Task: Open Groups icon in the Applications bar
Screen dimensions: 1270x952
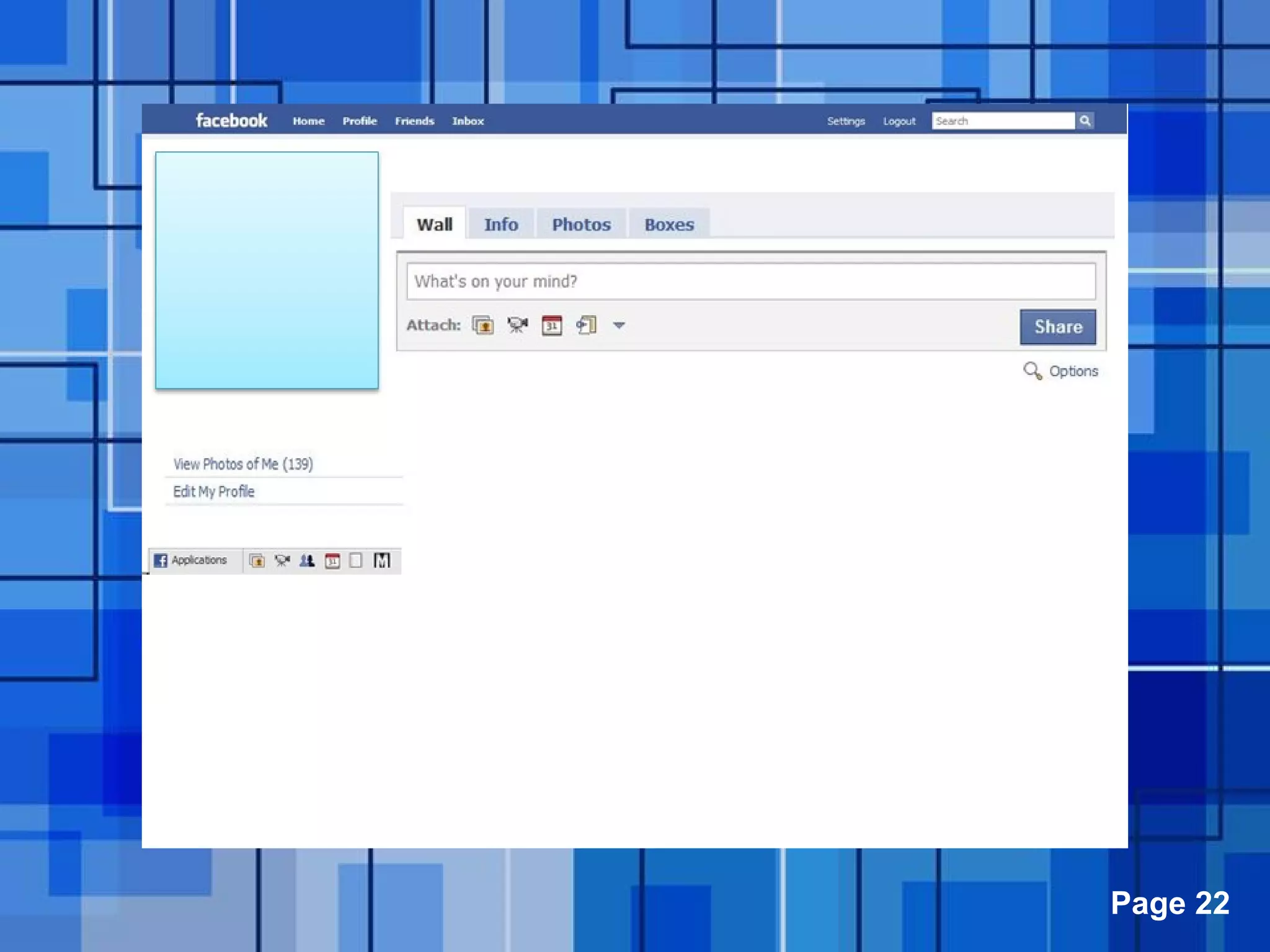Action: pos(307,561)
